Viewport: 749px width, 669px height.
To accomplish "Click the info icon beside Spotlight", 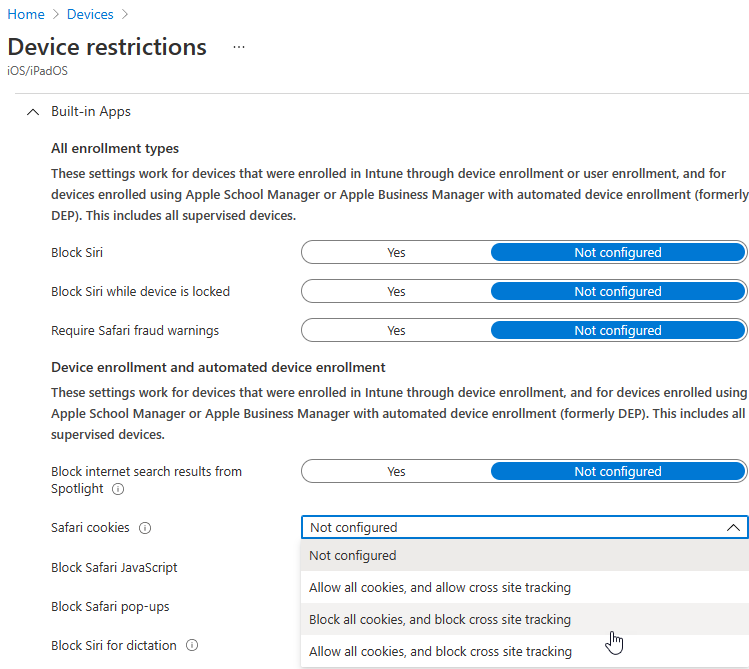I will pyautogui.click(x=118, y=489).
